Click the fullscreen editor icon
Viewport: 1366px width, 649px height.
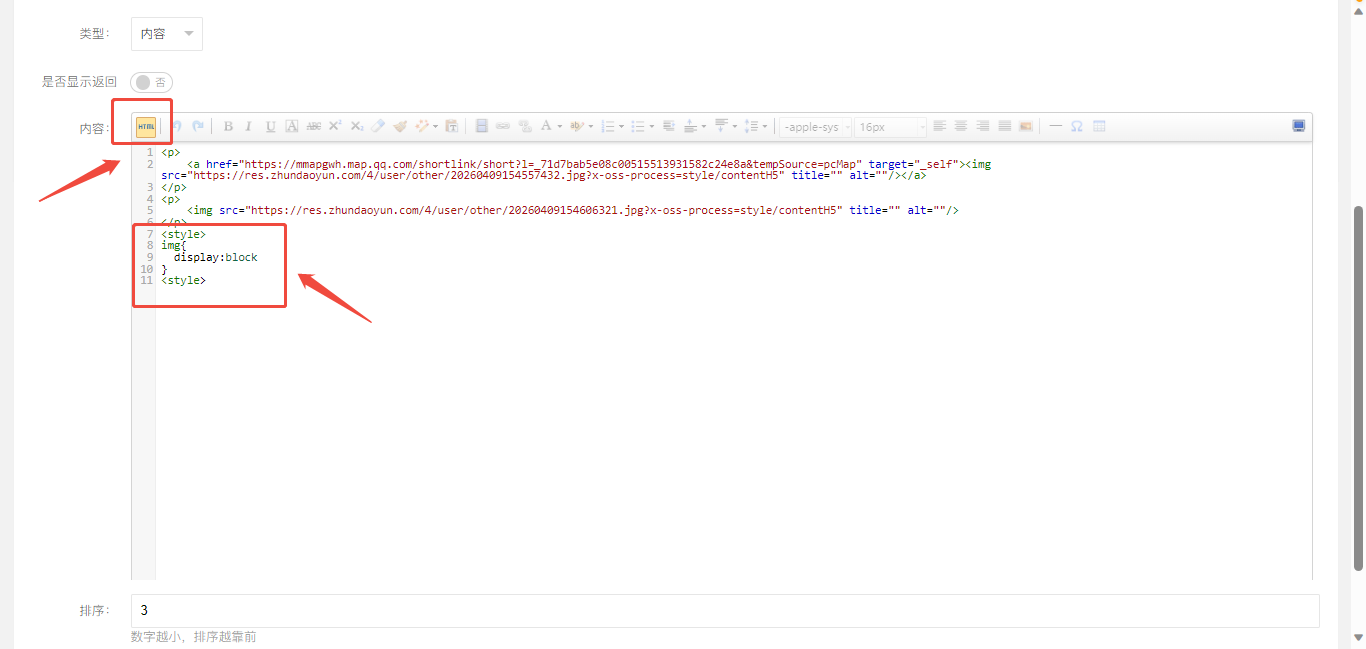(1298, 126)
